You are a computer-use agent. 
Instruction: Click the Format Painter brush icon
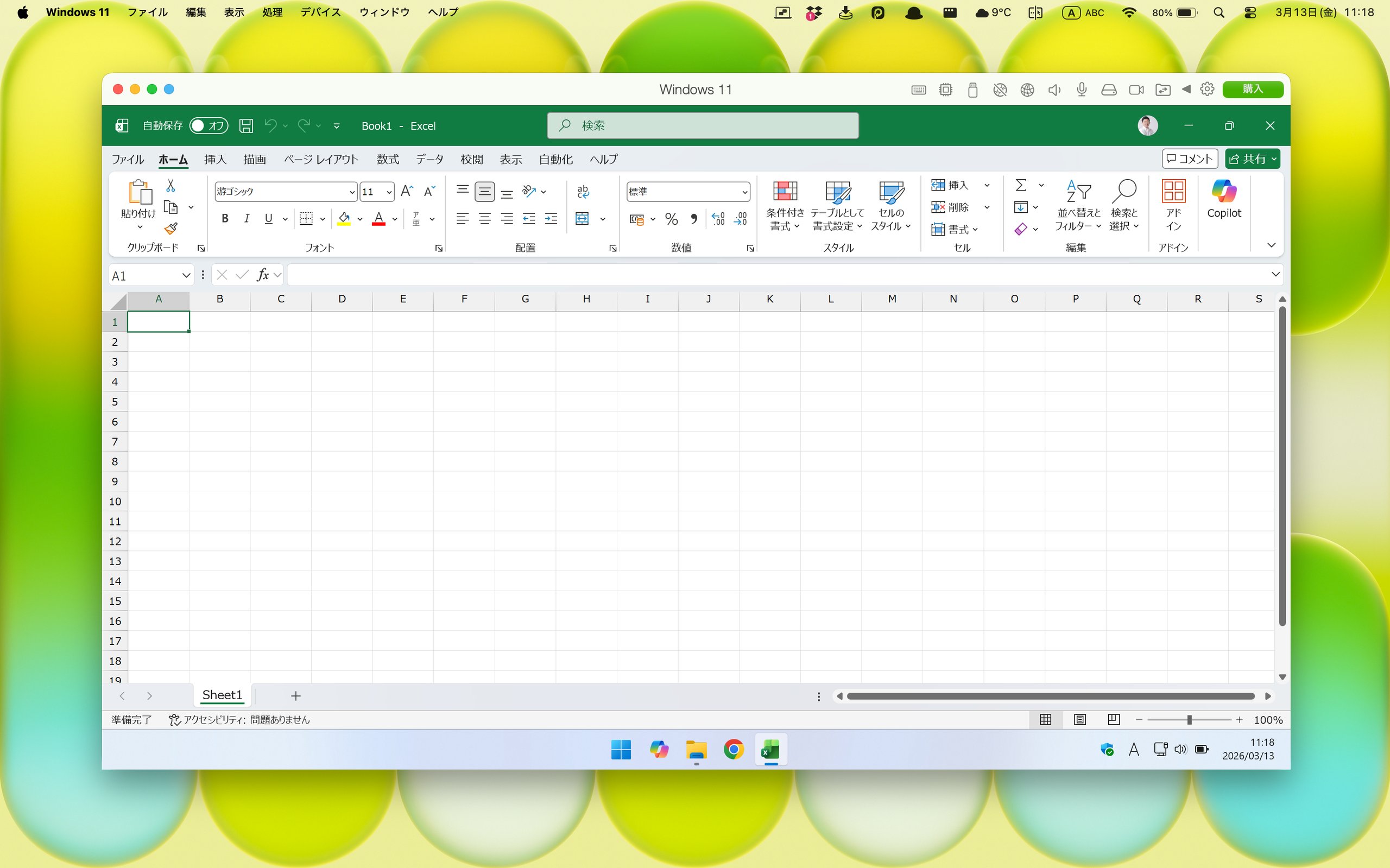click(170, 229)
